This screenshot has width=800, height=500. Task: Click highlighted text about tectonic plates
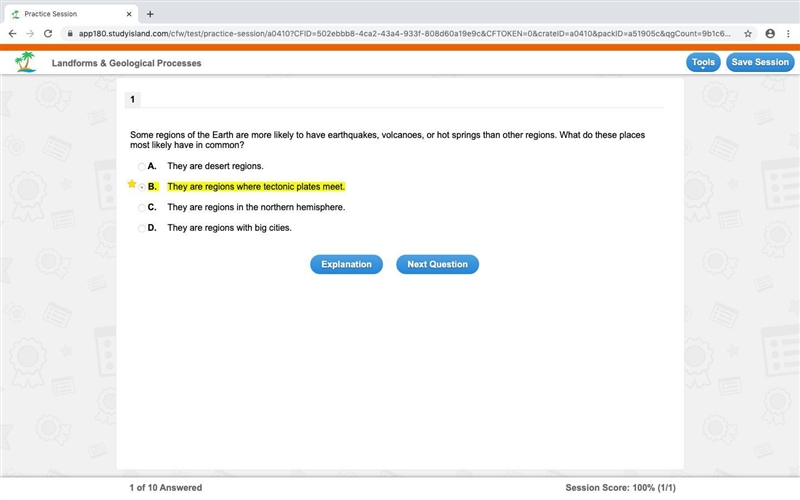[x=256, y=187]
